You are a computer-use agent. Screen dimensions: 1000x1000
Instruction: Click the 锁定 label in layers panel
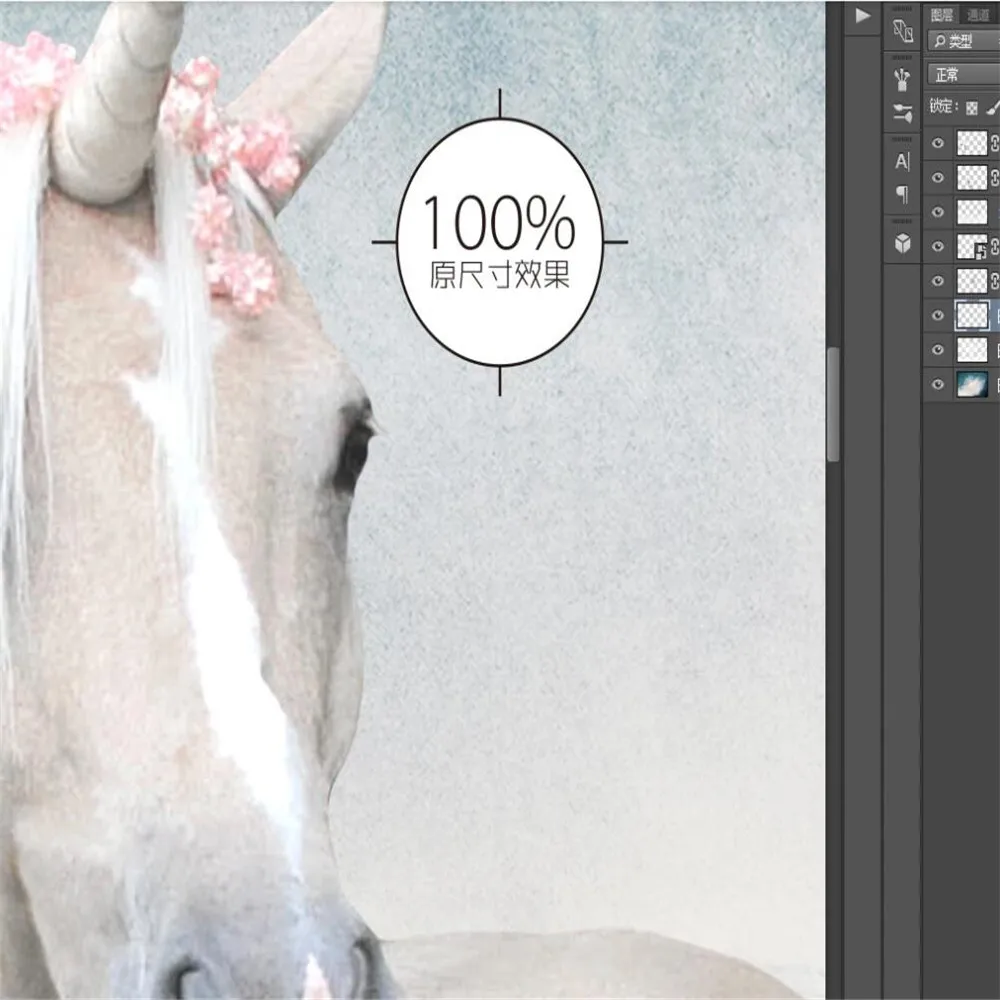point(943,107)
